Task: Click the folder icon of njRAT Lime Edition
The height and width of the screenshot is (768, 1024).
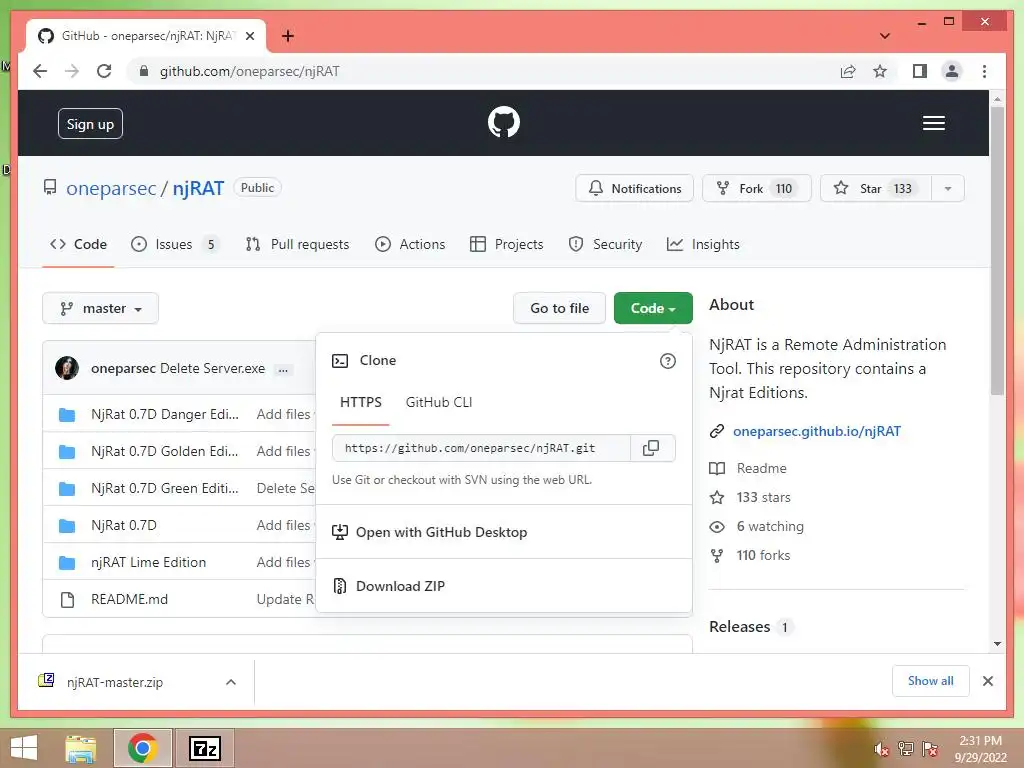Action: point(67,562)
